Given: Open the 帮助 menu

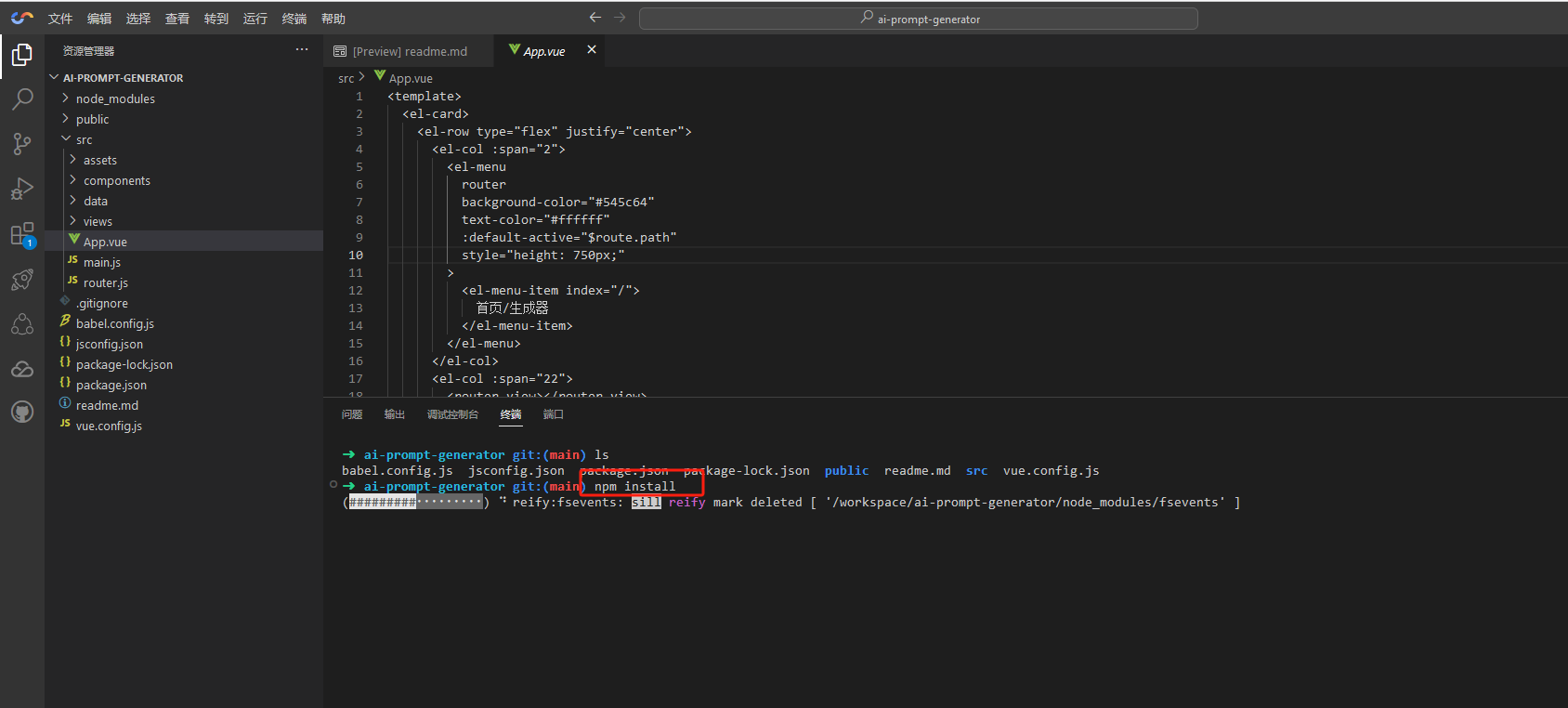Looking at the screenshot, I should pyautogui.click(x=333, y=19).
